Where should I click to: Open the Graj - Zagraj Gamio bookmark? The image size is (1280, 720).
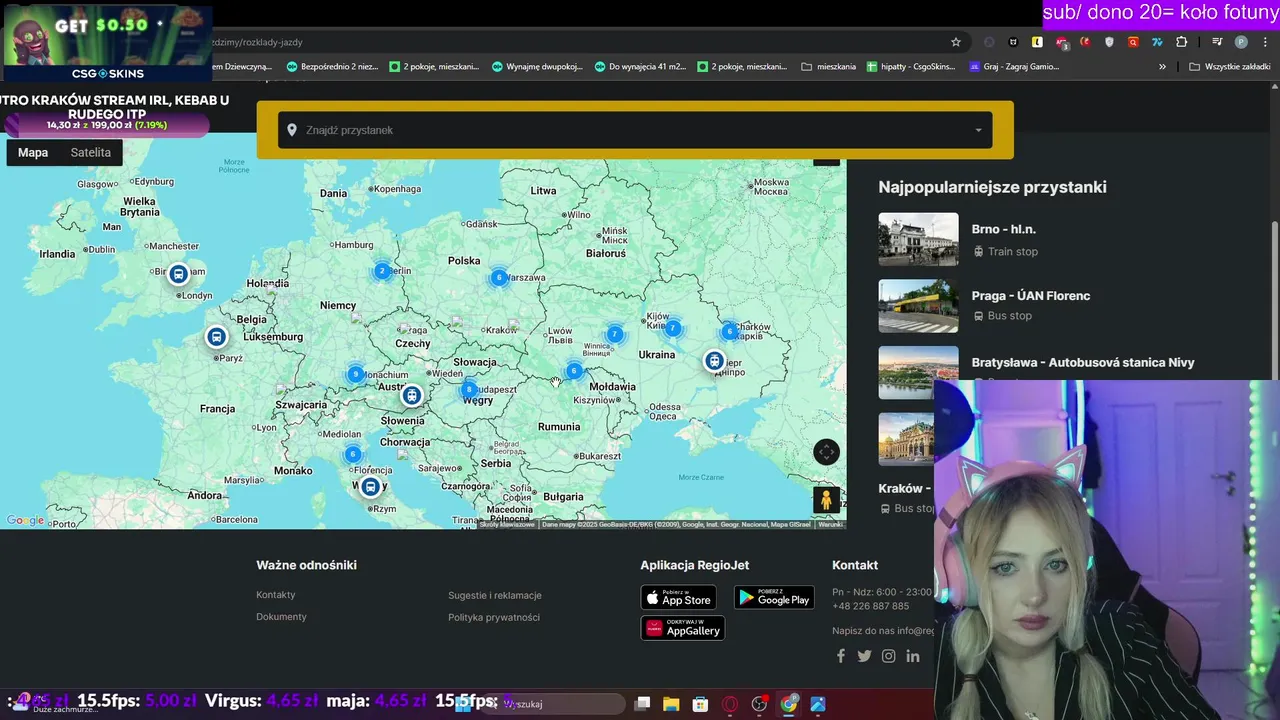1014,67
